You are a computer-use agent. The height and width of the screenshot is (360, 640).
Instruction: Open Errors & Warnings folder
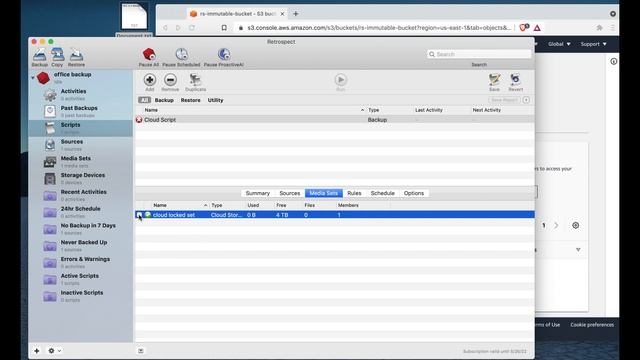pyautogui.click(x=81, y=262)
